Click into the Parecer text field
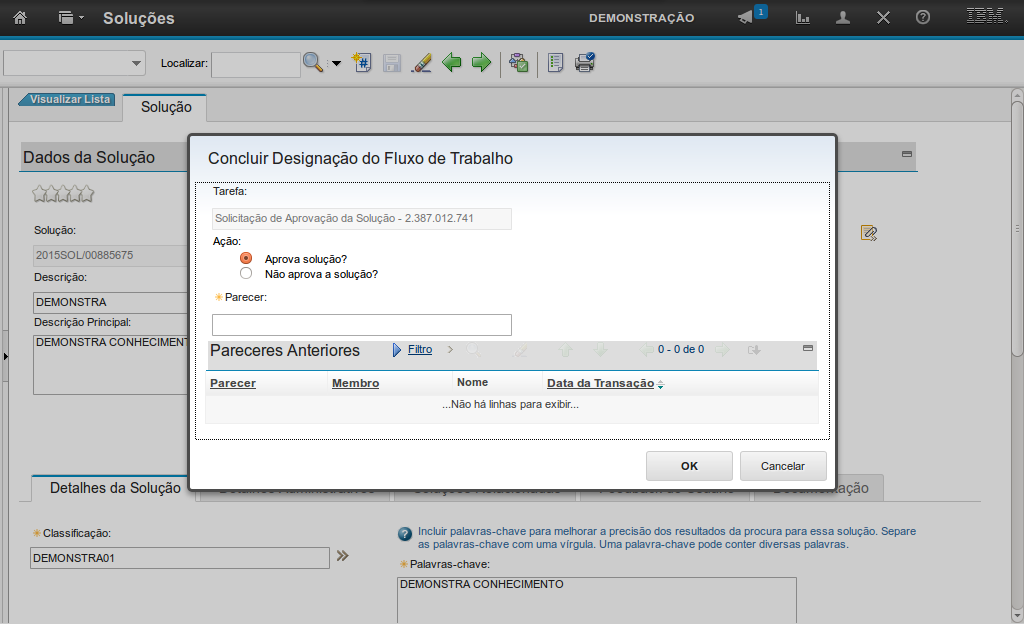This screenshot has height=624, width=1024. coord(361,325)
